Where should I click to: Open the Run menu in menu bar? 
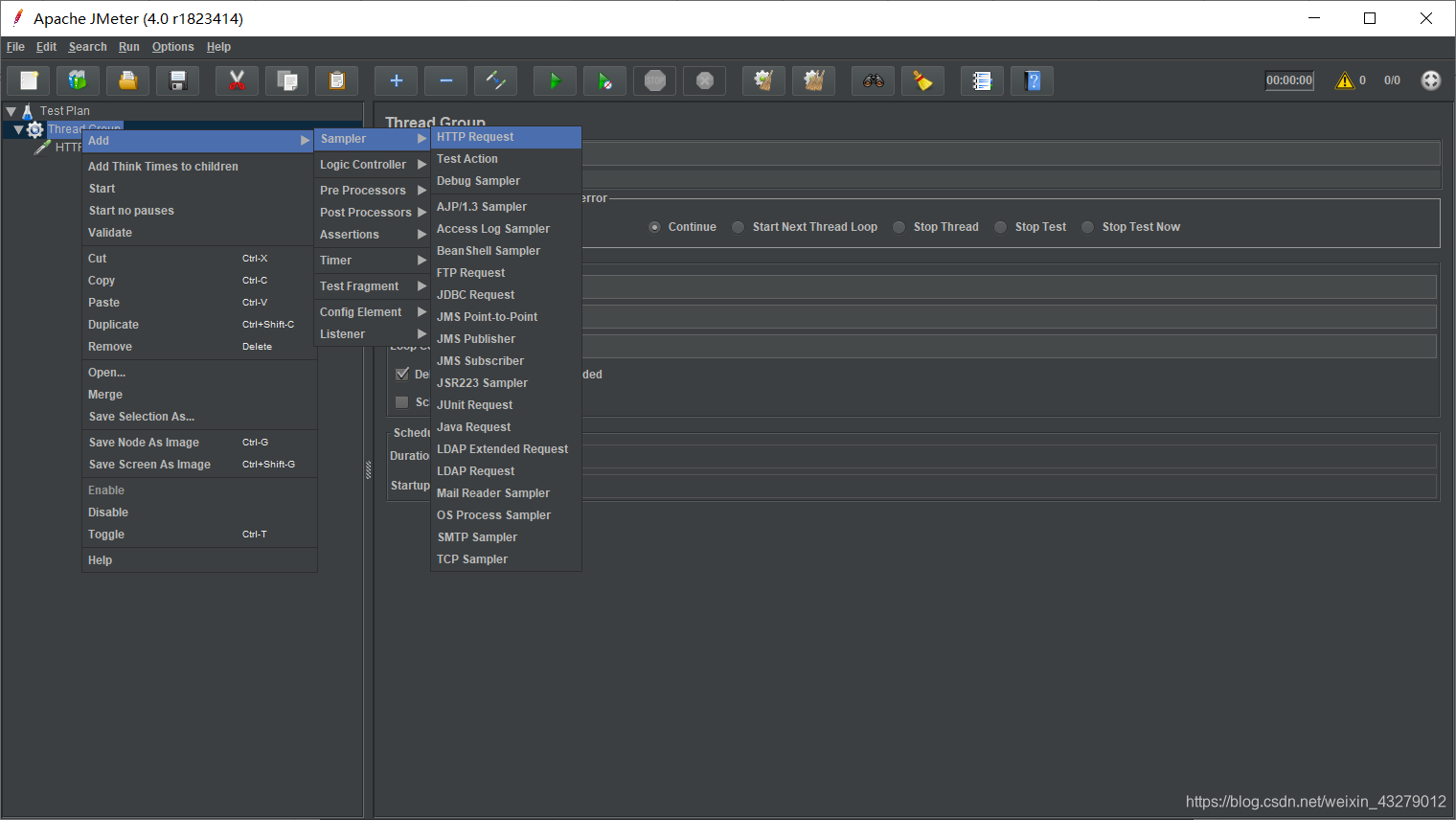pos(129,47)
